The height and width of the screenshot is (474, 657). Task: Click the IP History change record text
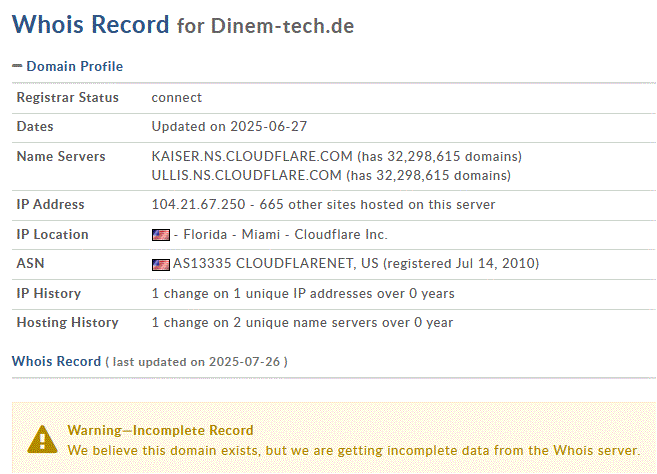303,294
